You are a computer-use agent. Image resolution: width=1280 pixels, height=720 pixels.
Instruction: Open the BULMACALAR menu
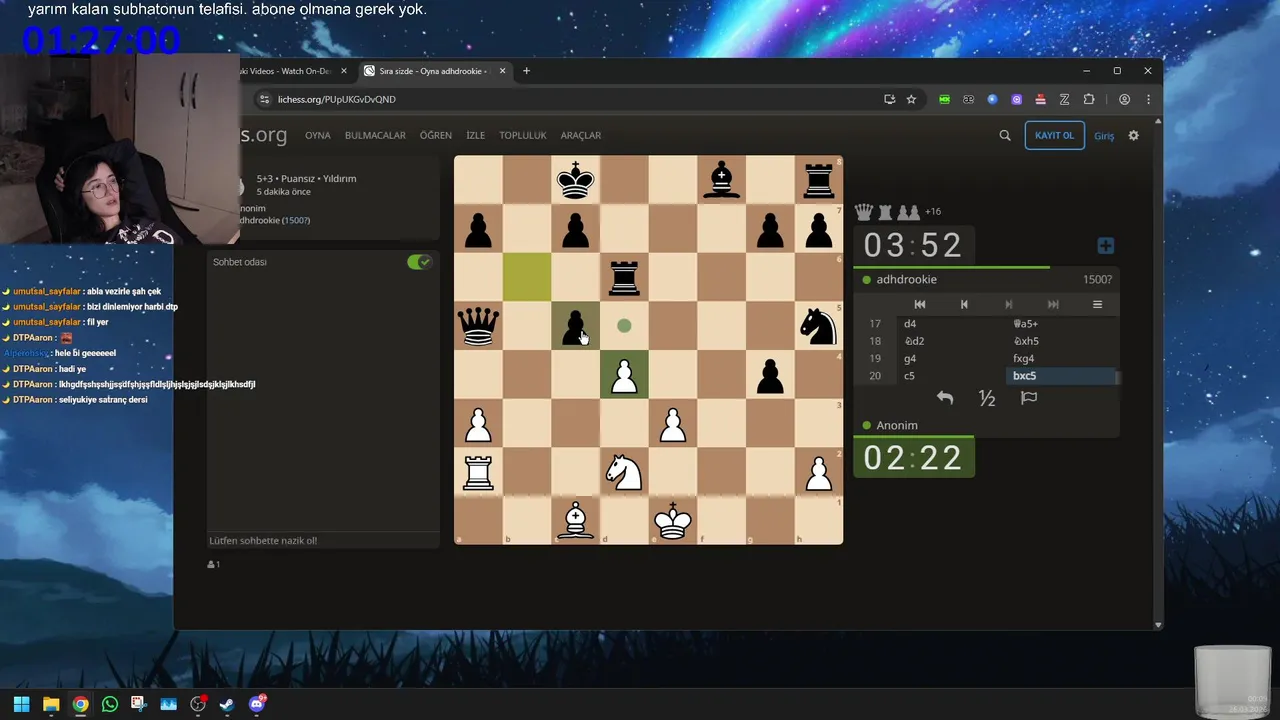pyautogui.click(x=375, y=136)
